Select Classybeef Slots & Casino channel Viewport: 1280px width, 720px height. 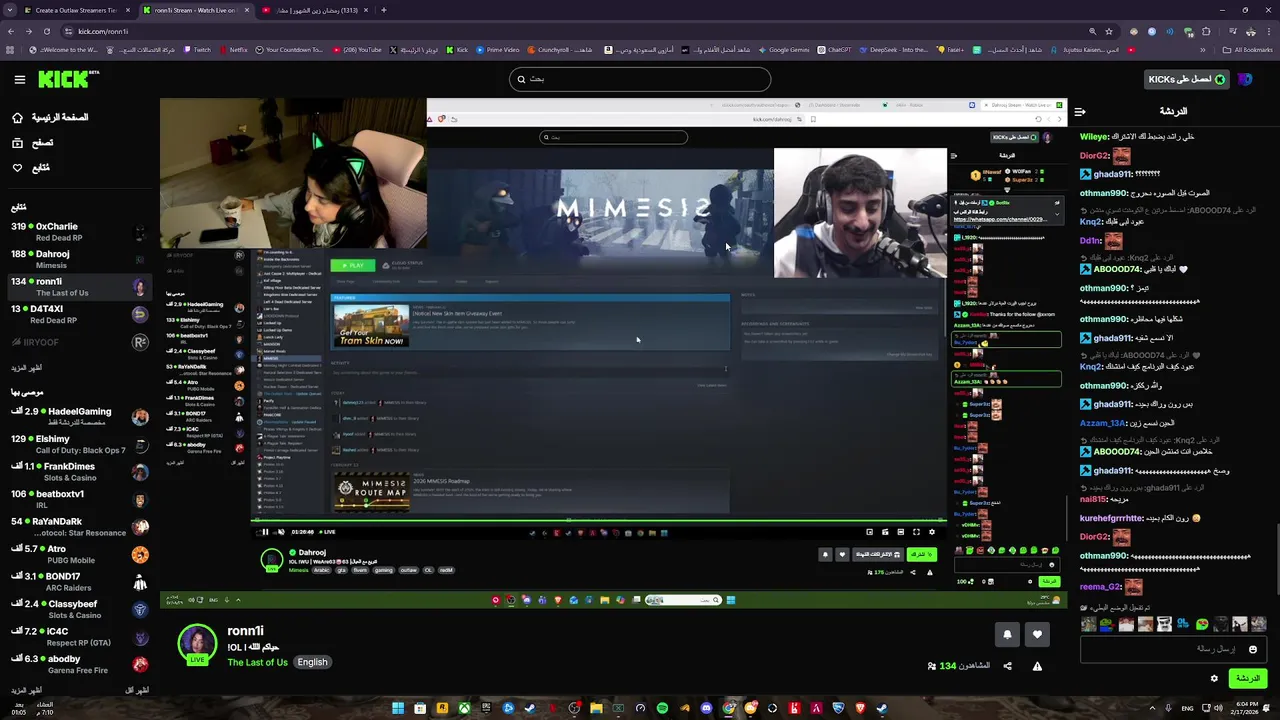(78, 609)
